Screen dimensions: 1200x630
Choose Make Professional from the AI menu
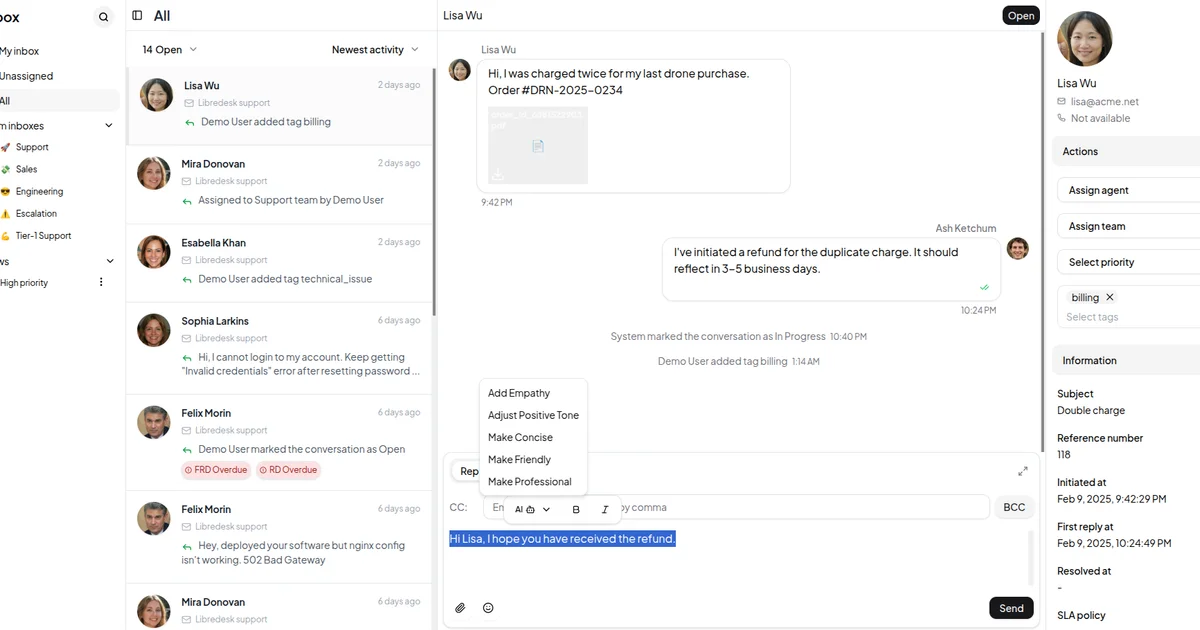click(x=533, y=481)
